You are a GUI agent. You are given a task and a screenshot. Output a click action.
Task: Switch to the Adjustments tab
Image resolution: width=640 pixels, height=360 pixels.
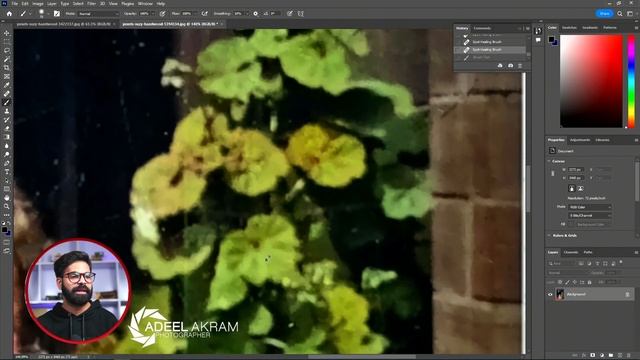[x=580, y=140]
